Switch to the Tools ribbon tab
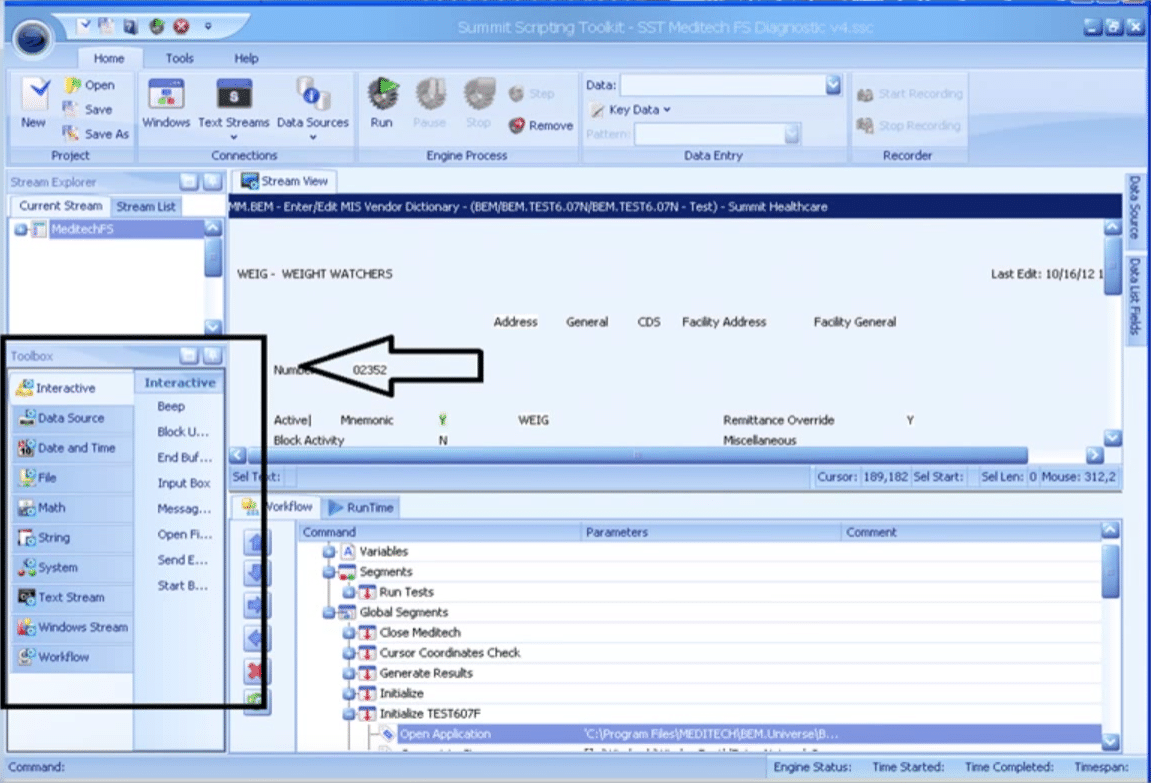This screenshot has width=1151, height=783. (179, 58)
